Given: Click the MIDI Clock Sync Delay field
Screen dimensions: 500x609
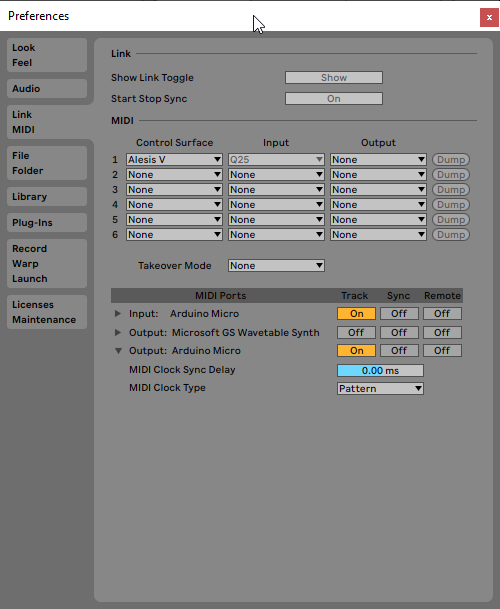Looking at the screenshot, I should click(380, 371).
